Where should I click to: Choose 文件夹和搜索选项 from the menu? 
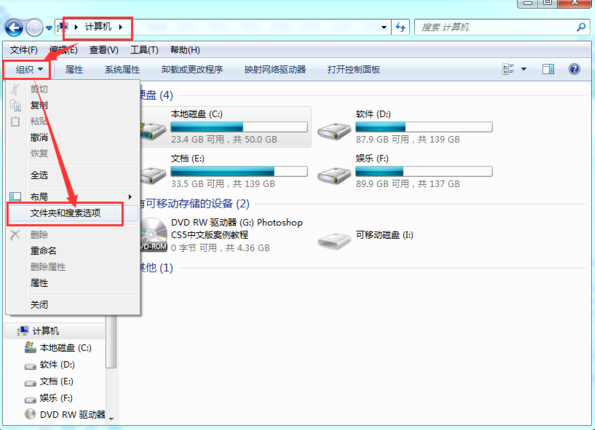pyautogui.click(x=65, y=213)
